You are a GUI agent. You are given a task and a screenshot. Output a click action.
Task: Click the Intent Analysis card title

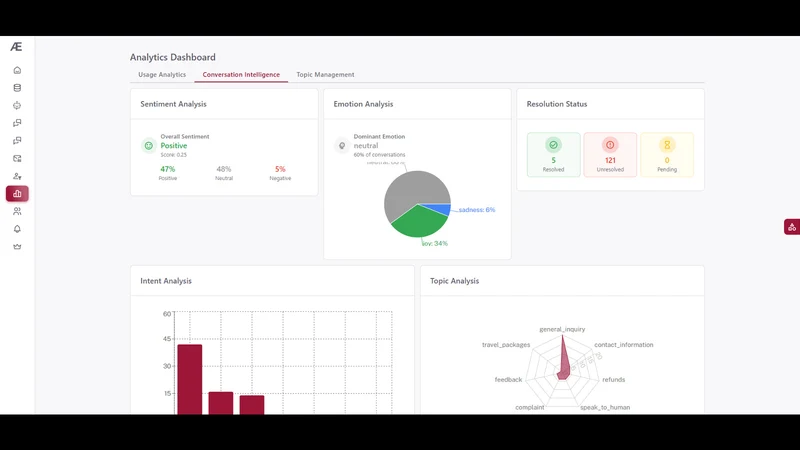click(166, 281)
